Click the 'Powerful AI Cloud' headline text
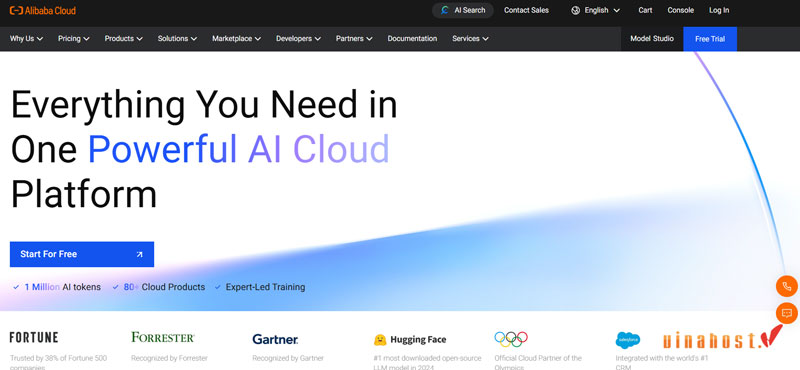Screen dimensions: 800x370 (x=239, y=149)
